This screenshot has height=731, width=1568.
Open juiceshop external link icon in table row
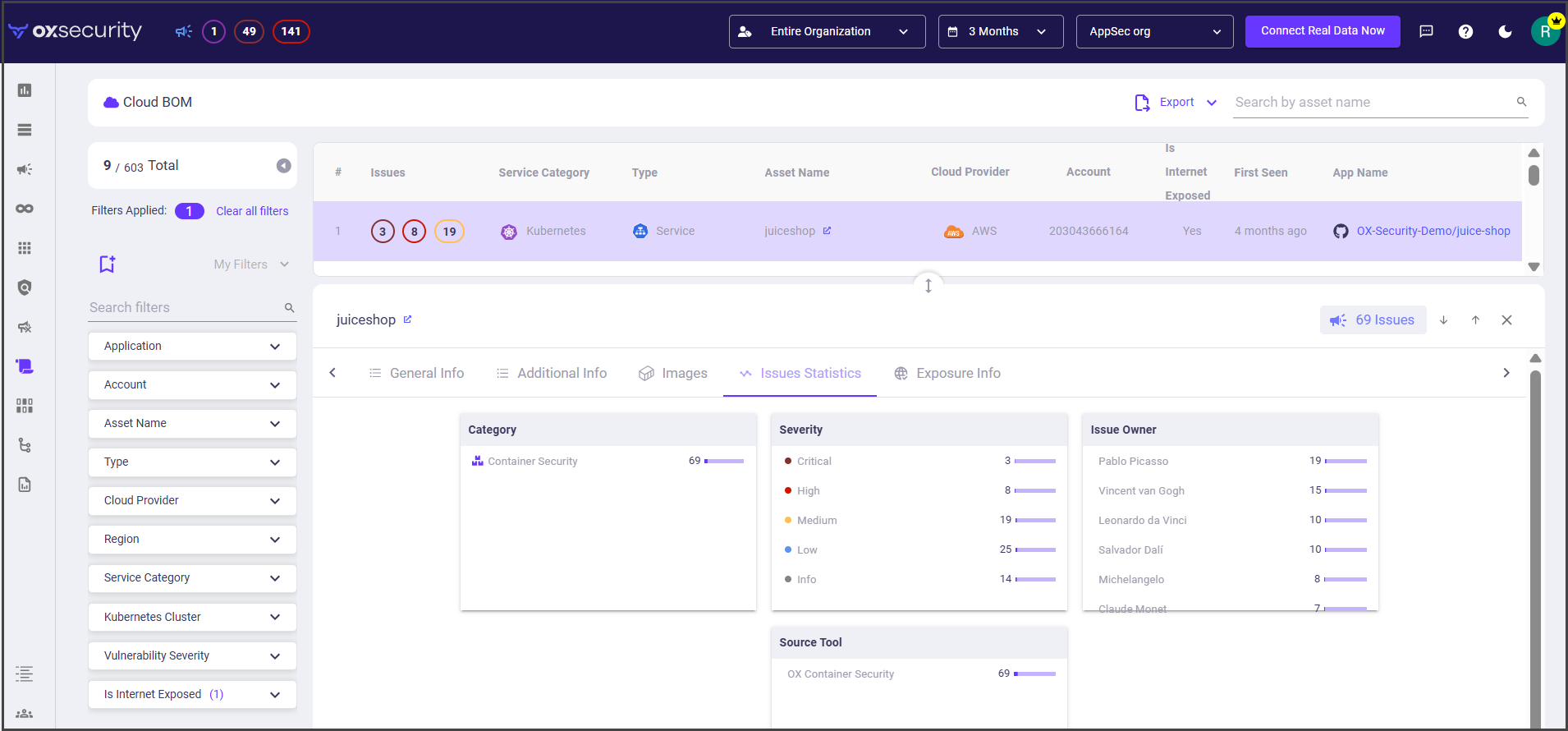pos(827,231)
